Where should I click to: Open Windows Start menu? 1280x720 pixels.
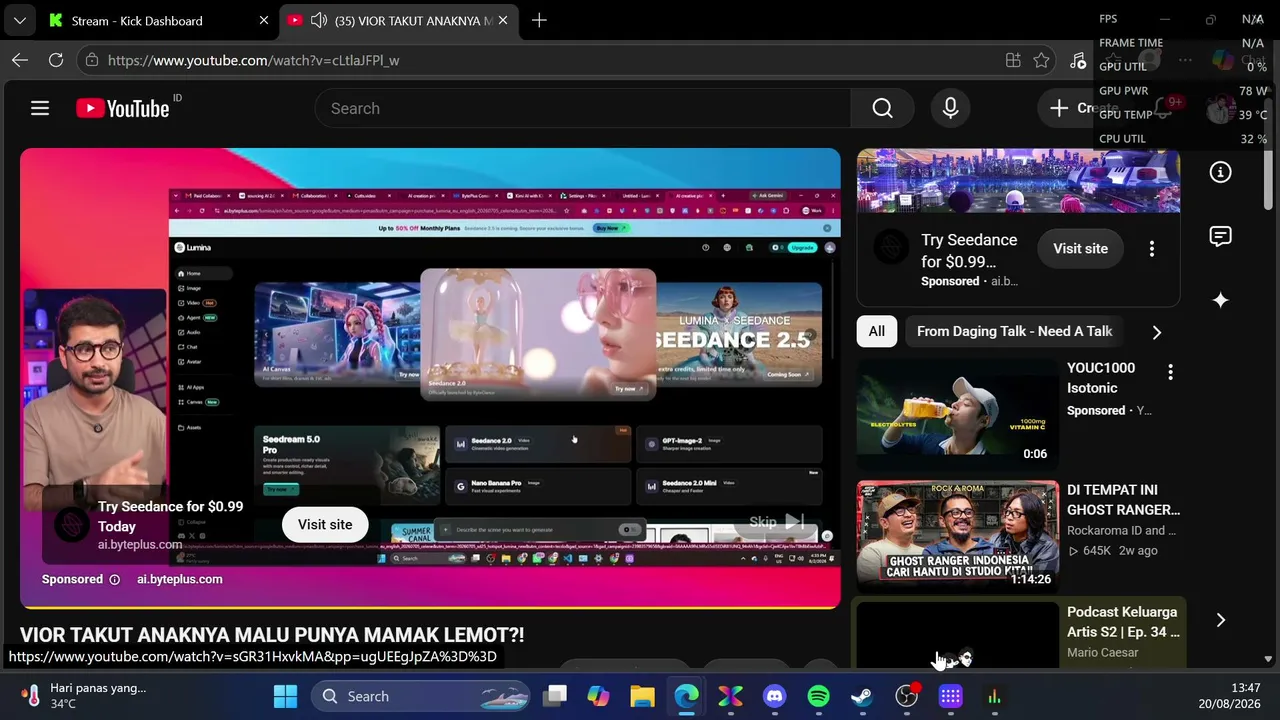(285, 696)
